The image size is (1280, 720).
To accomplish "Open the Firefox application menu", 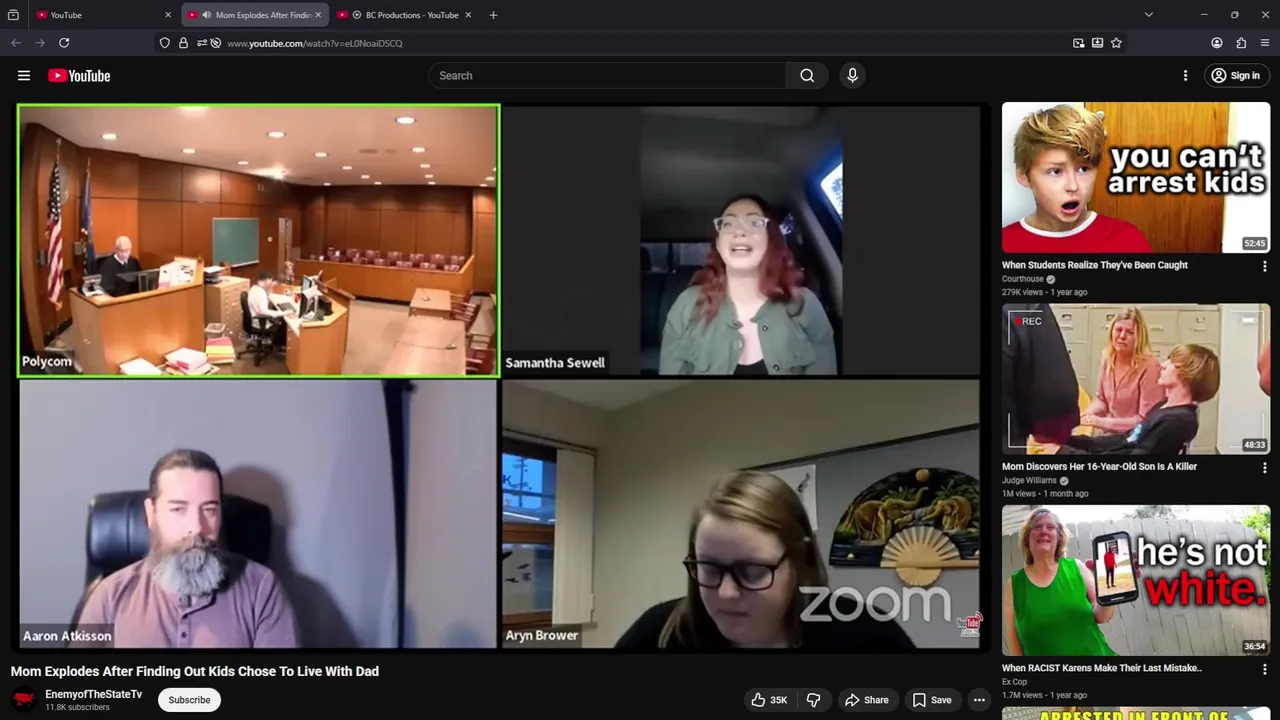I will tap(1265, 43).
